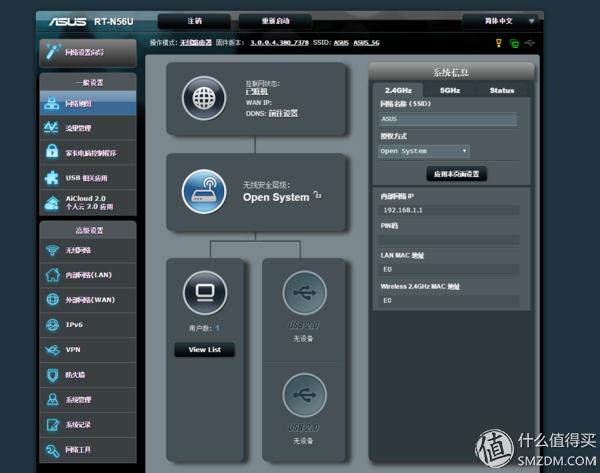Open the language selection dropdown
Screen dimensions: 600x473
pyautogui.click(x=501, y=21)
